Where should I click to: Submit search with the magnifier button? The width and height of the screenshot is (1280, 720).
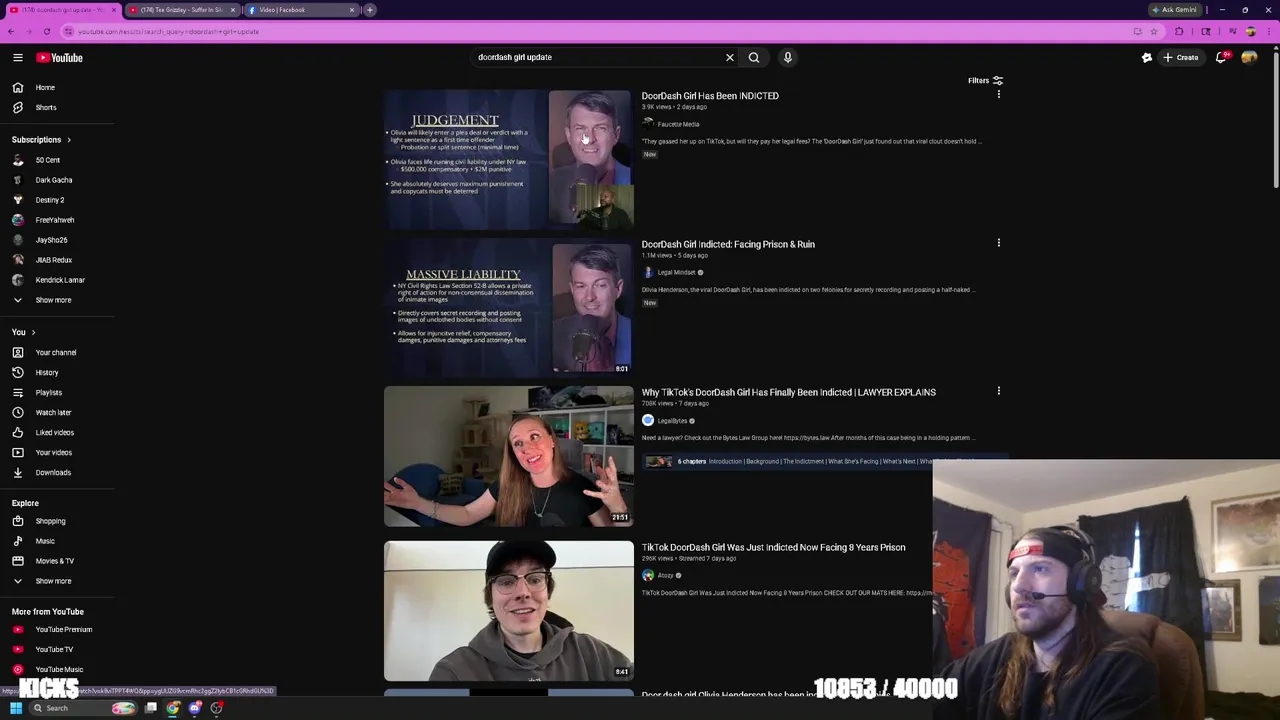pyautogui.click(x=754, y=57)
